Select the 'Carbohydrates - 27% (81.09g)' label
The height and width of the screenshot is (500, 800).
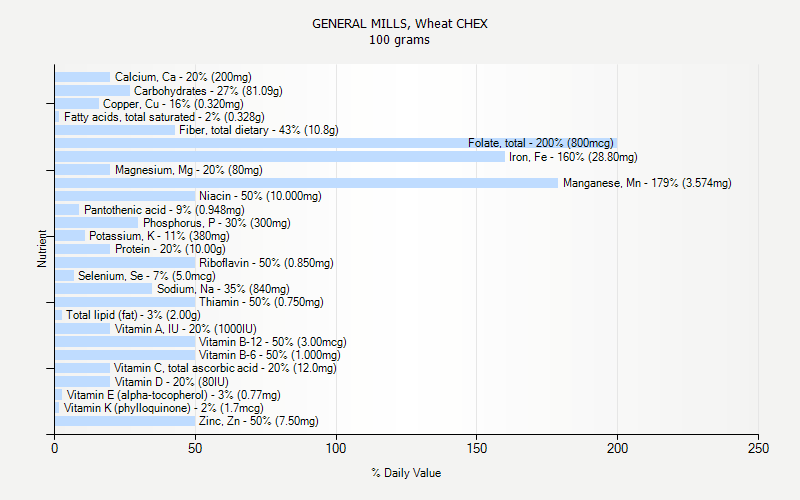(x=208, y=91)
